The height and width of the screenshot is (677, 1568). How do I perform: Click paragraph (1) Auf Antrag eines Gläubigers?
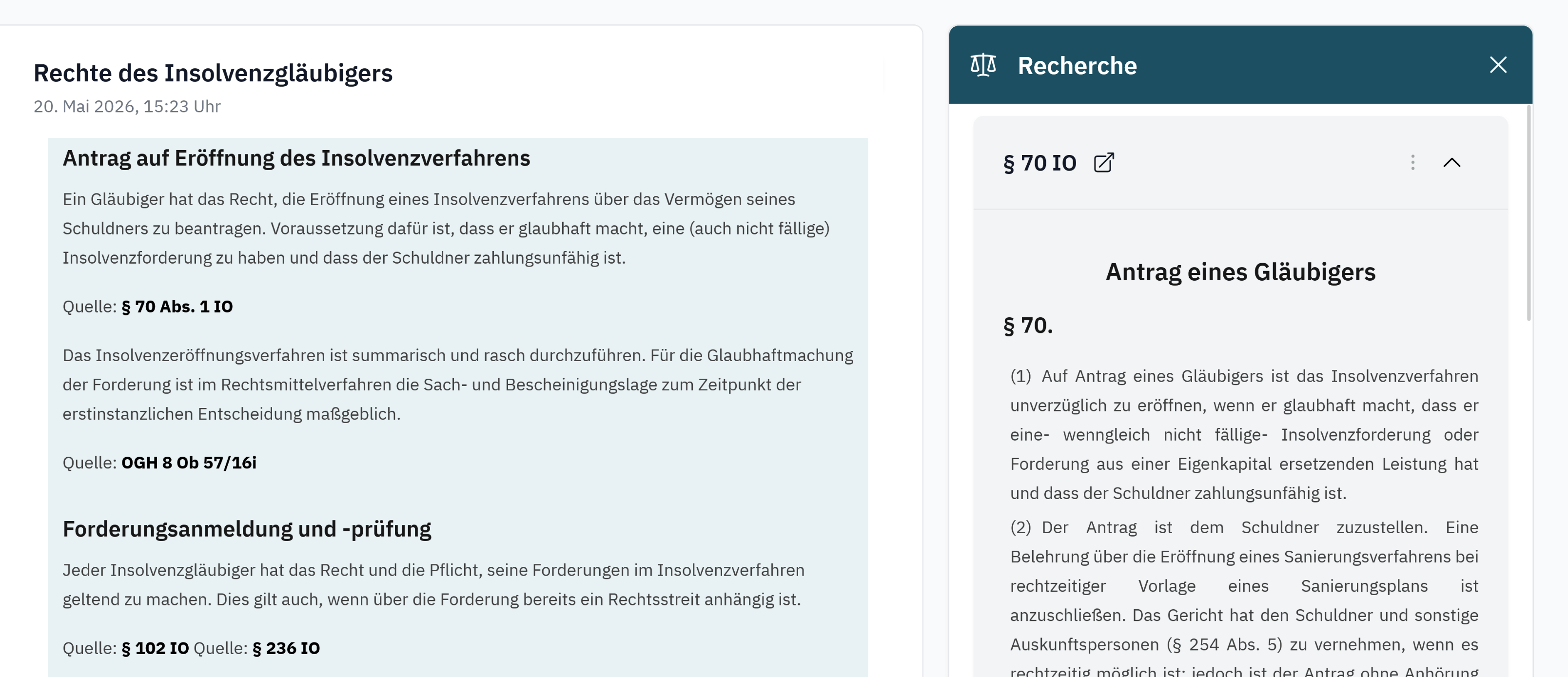1244,435
